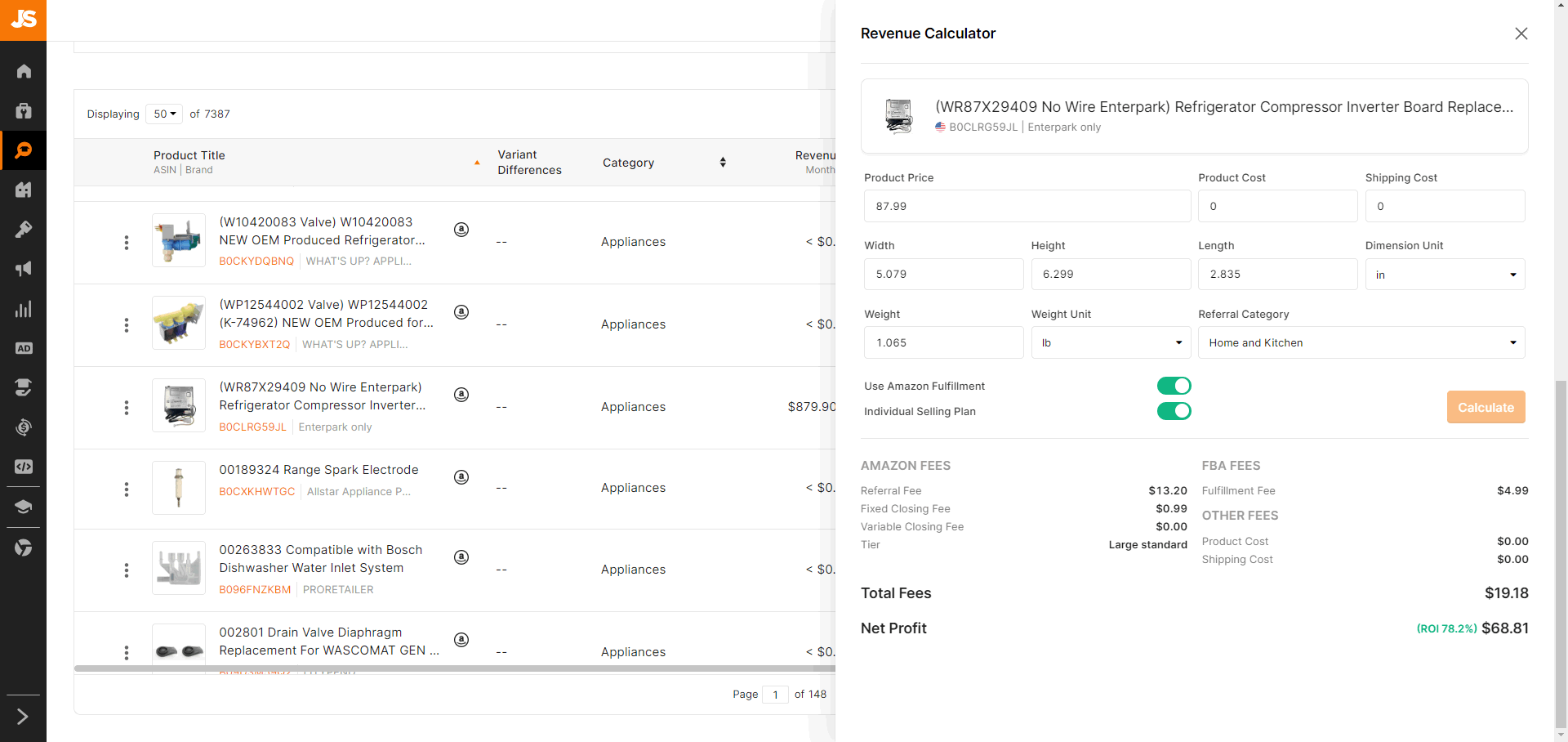Sort by Product Title column arrow
Viewport: 1568px width, 742px height.
477,163
